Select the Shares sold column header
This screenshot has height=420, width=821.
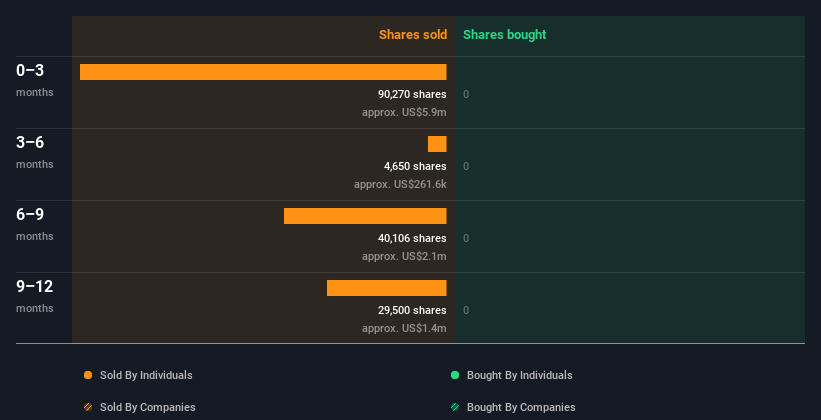pos(412,35)
